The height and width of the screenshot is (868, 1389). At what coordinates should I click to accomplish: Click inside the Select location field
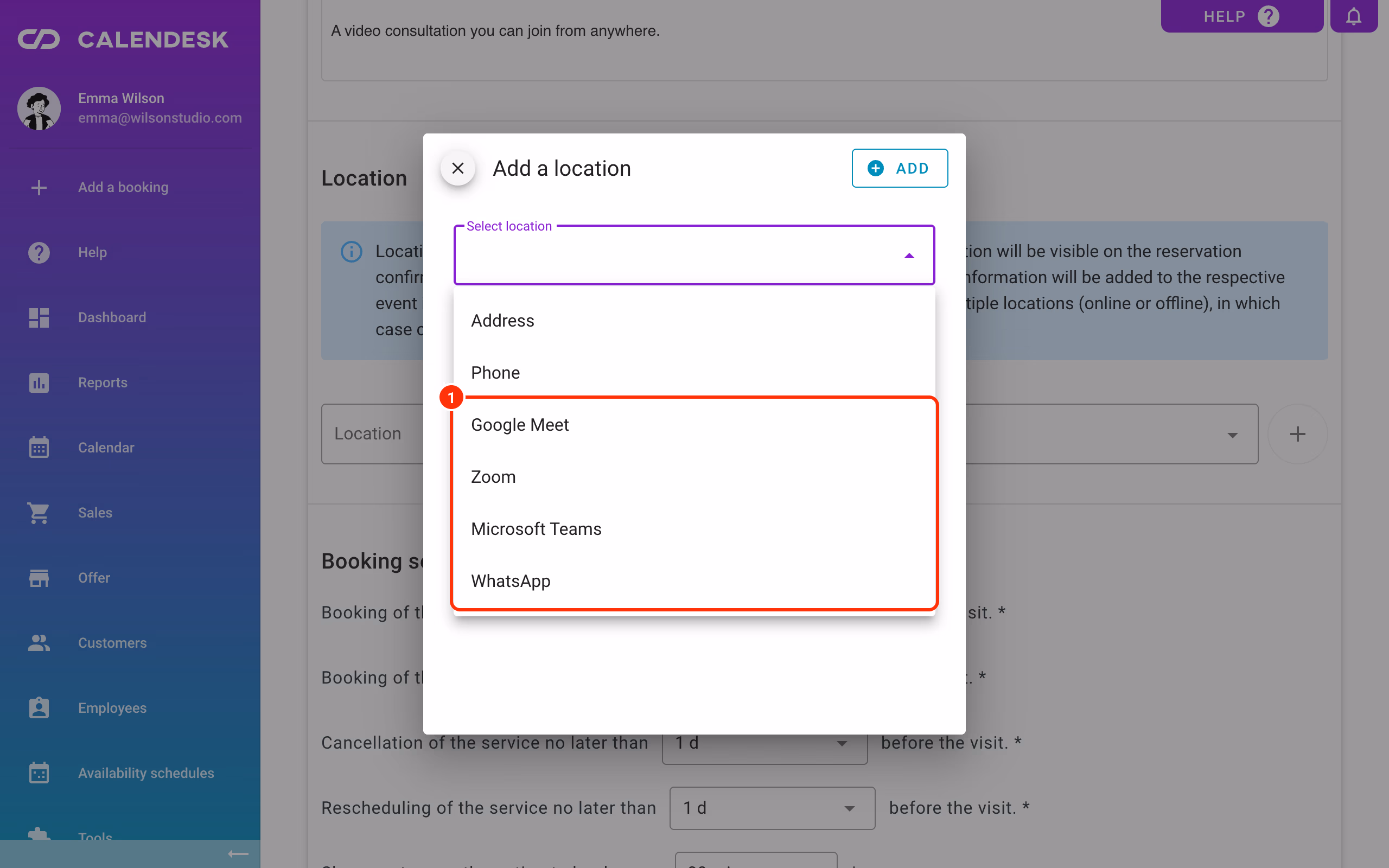pos(694,256)
